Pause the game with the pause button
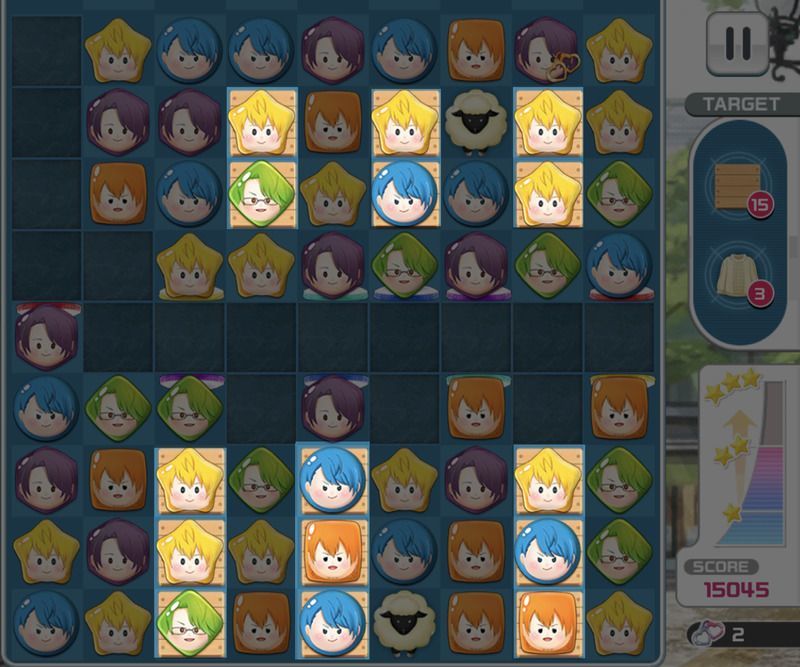Screen dimensions: 800x667 pyautogui.click(x=737, y=44)
